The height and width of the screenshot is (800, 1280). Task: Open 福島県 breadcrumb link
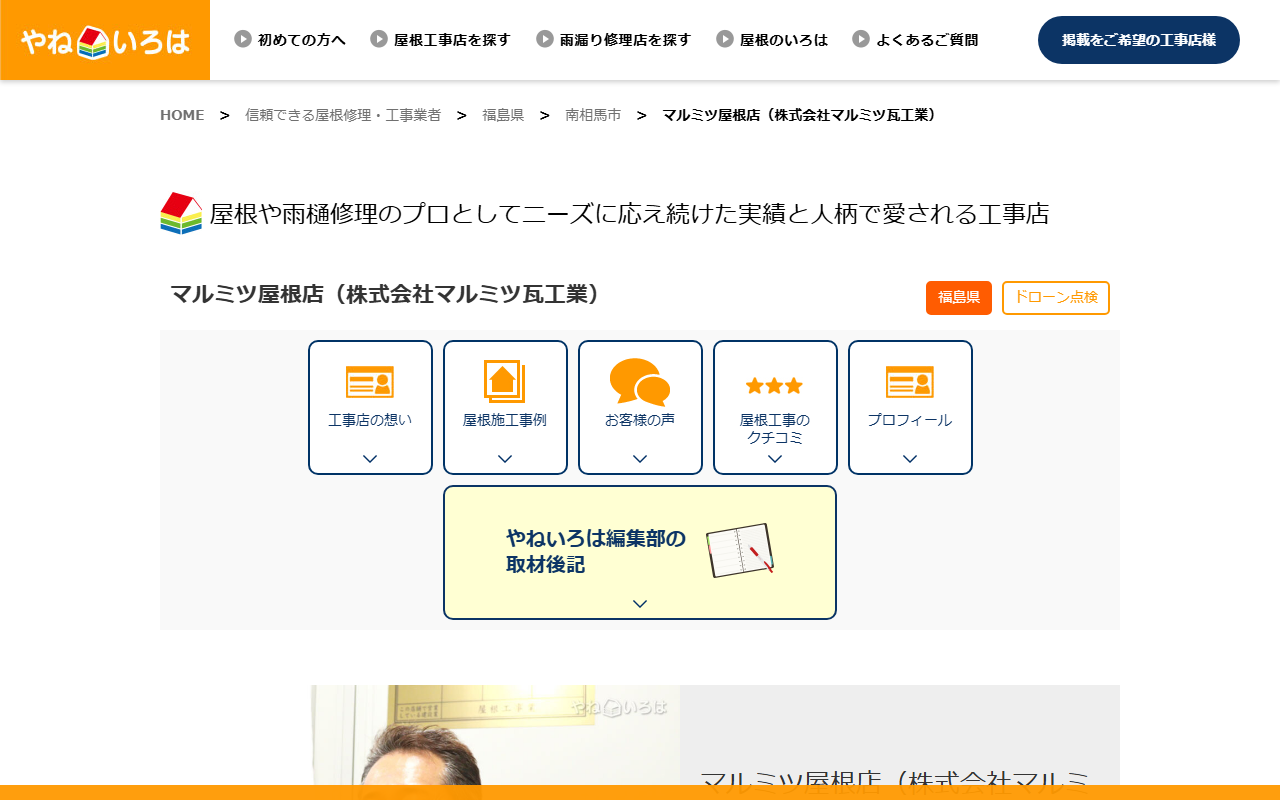click(x=503, y=115)
